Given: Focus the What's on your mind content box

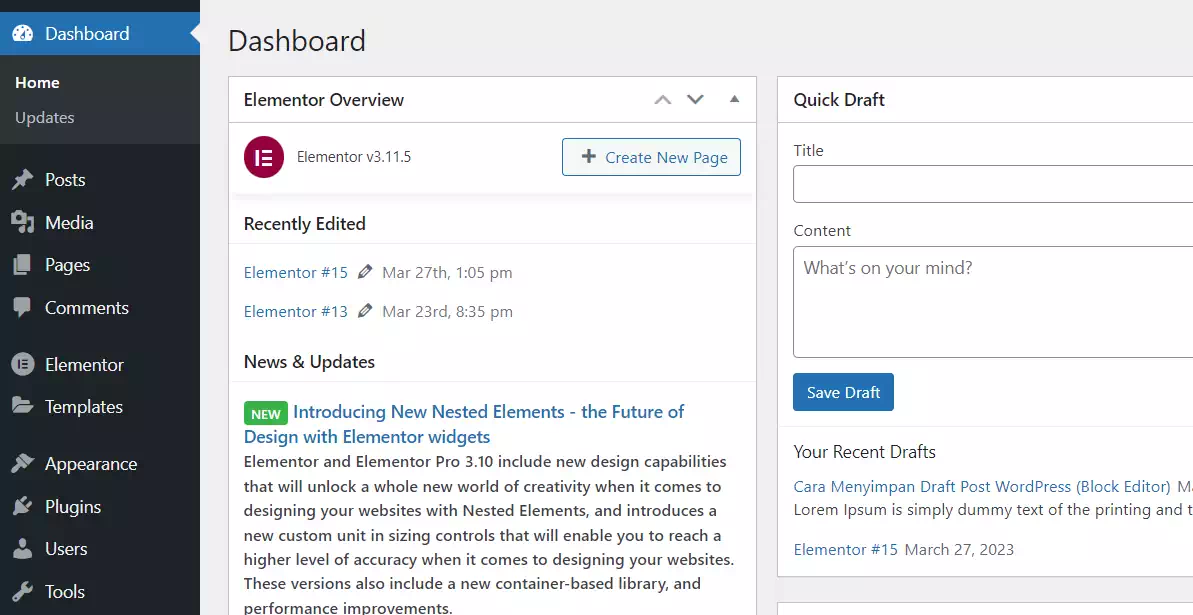Looking at the screenshot, I should coord(993,301).
